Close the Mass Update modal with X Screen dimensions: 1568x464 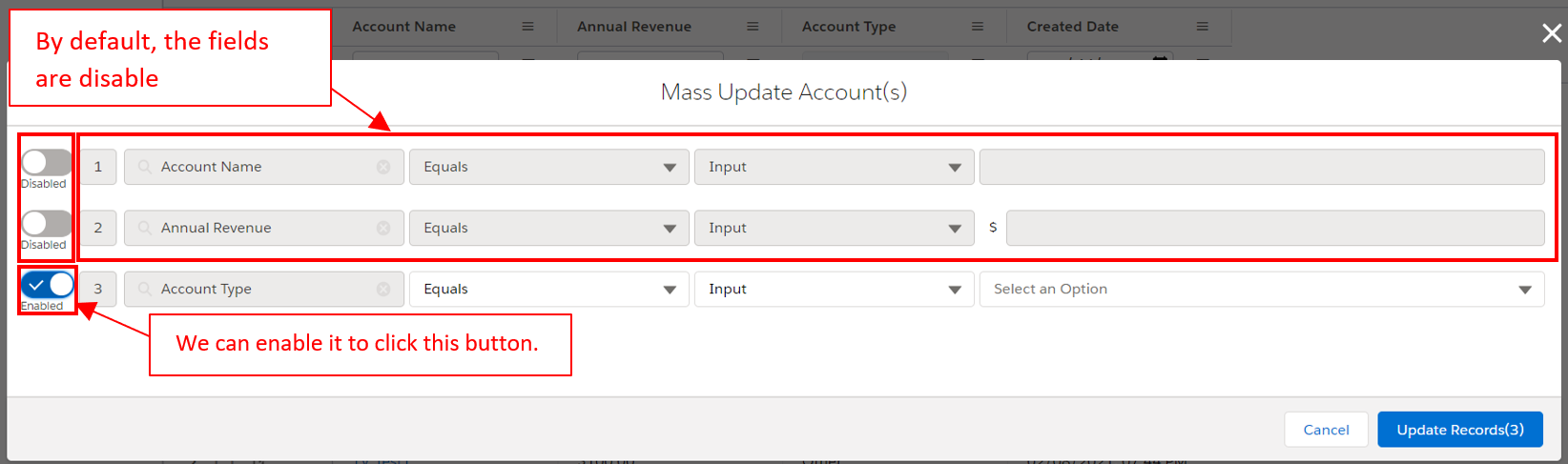pos(1552,33)
